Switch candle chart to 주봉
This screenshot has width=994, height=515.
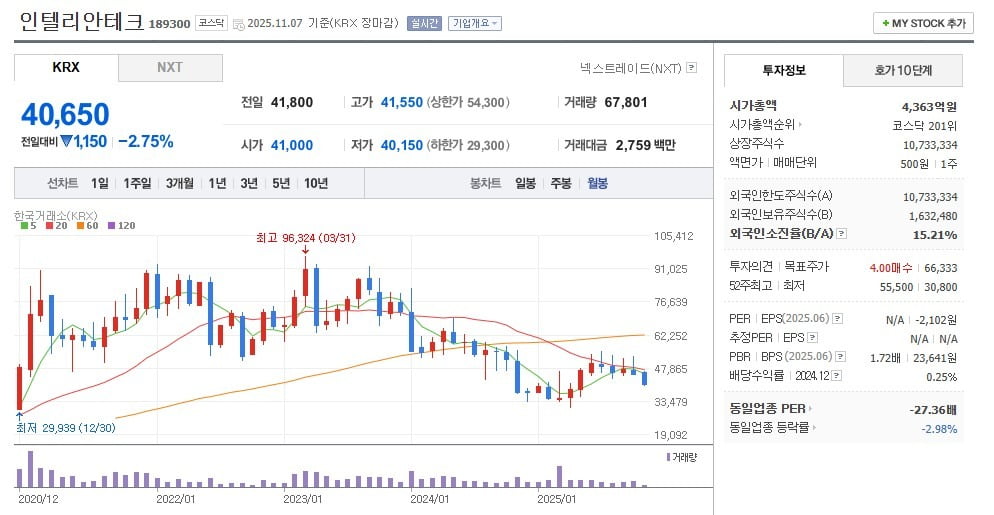[561, 183]
